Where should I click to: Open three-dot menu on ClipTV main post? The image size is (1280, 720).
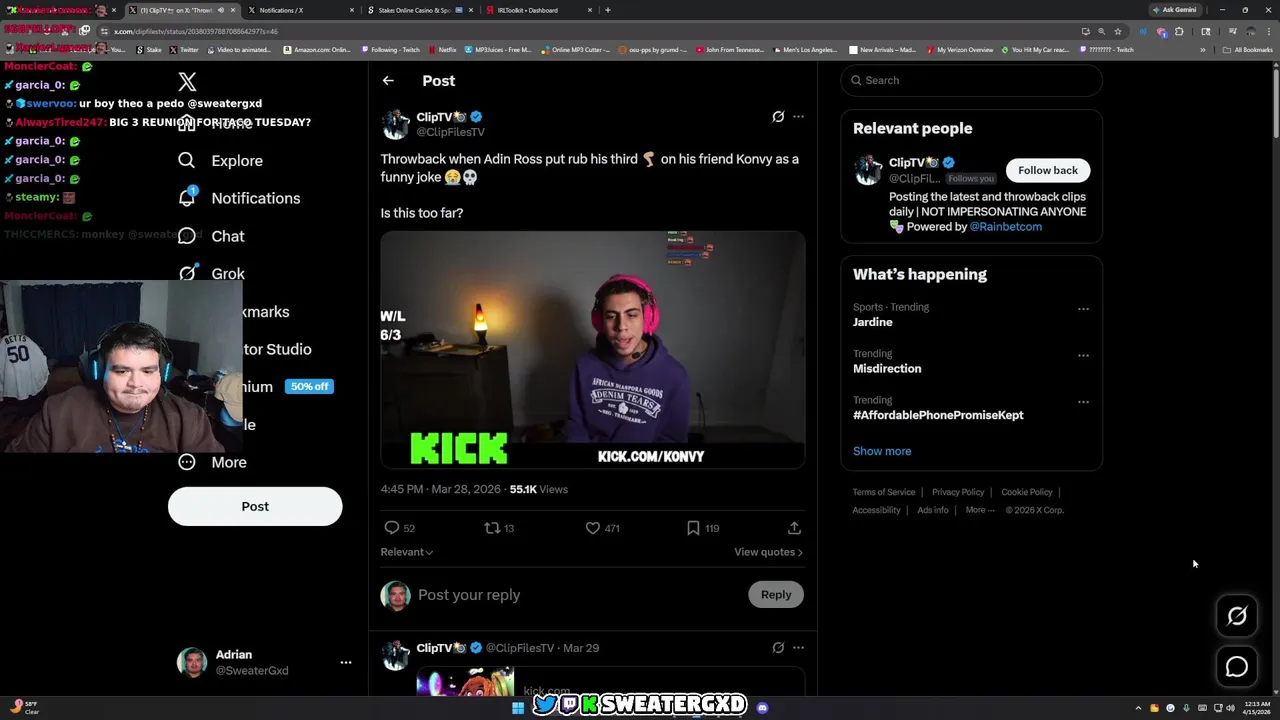pos(798,117)
